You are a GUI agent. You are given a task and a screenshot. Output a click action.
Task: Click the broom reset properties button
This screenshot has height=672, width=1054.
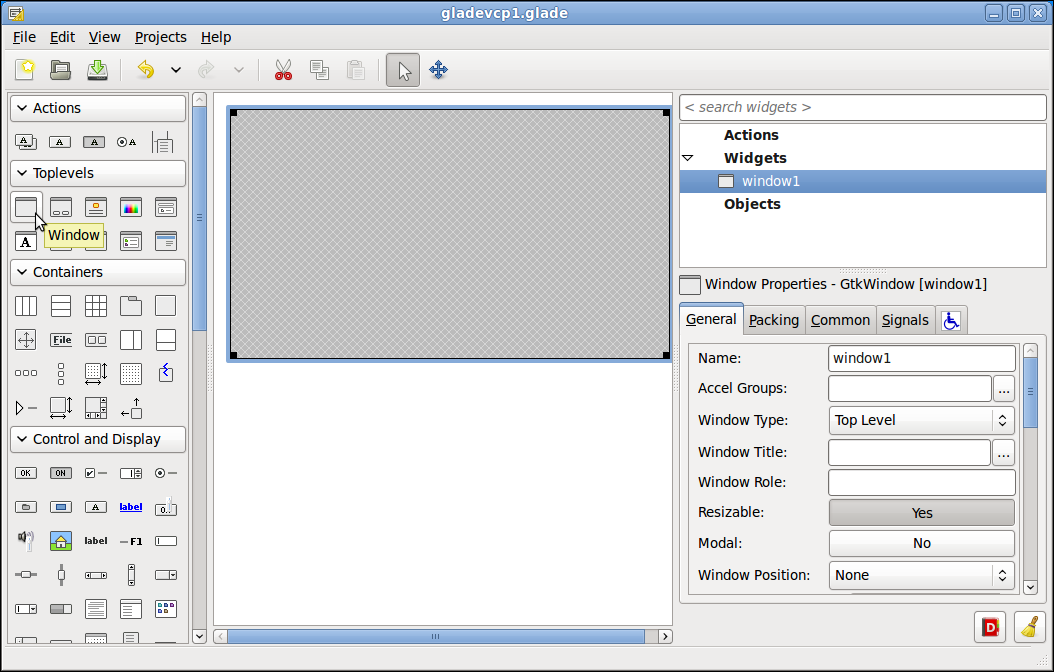(x=1030, y=627)
